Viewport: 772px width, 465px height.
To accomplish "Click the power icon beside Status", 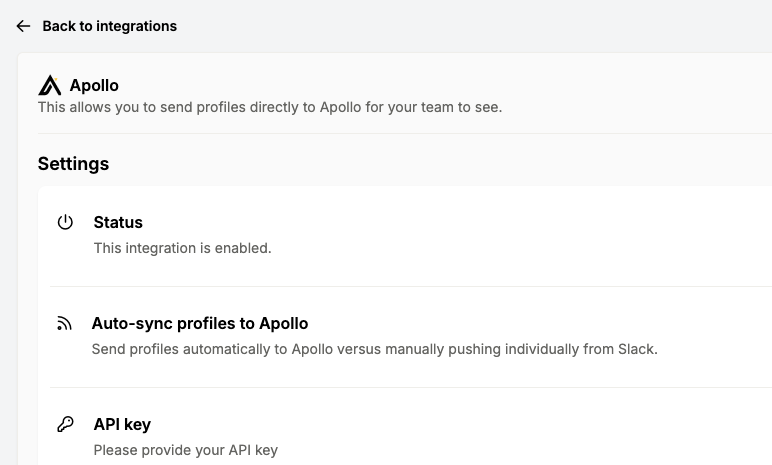I will 65,222.
